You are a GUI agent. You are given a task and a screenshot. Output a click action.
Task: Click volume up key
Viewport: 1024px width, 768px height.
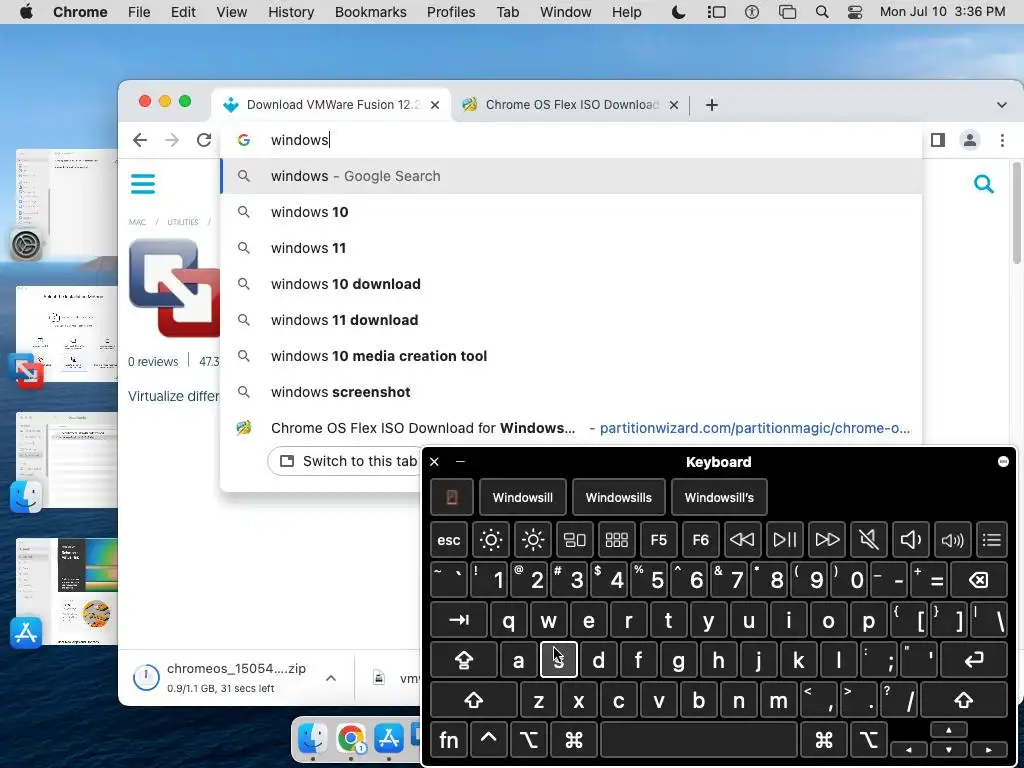tap(952, 540)
